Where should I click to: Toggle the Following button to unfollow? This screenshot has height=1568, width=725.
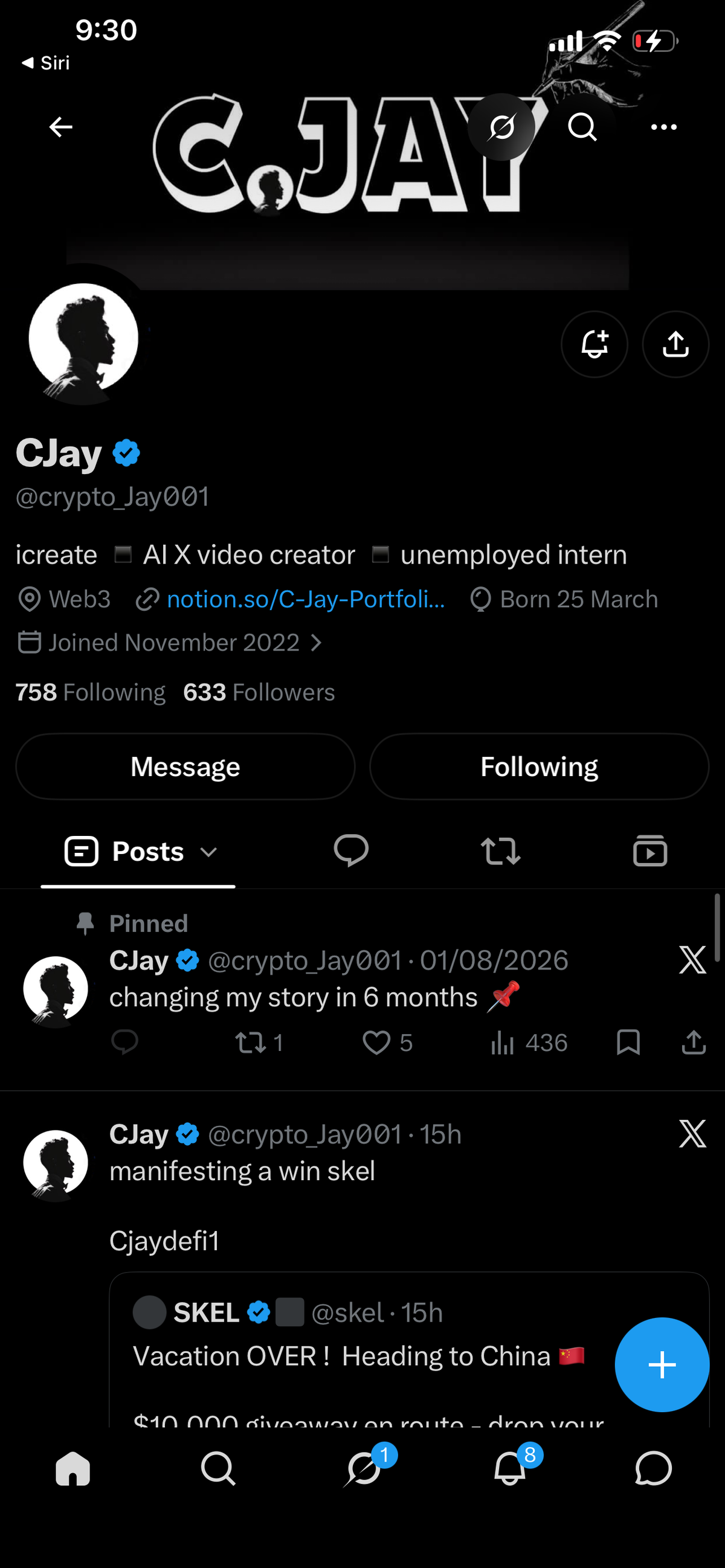point(539,766)
